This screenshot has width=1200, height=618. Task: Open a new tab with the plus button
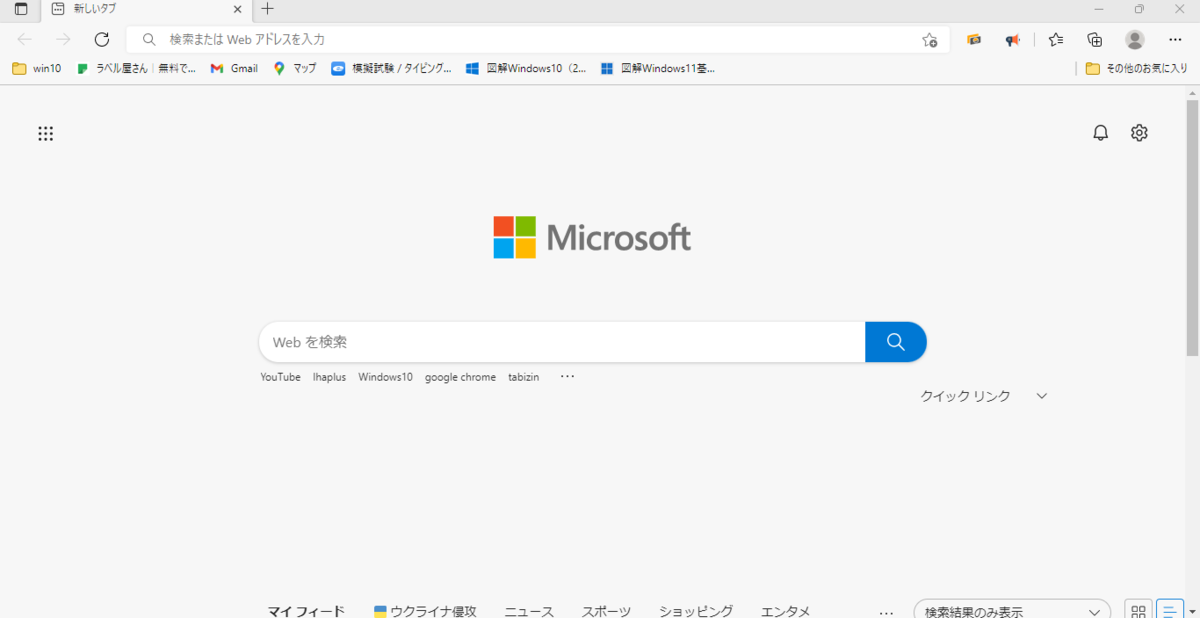tap(267, 9)
